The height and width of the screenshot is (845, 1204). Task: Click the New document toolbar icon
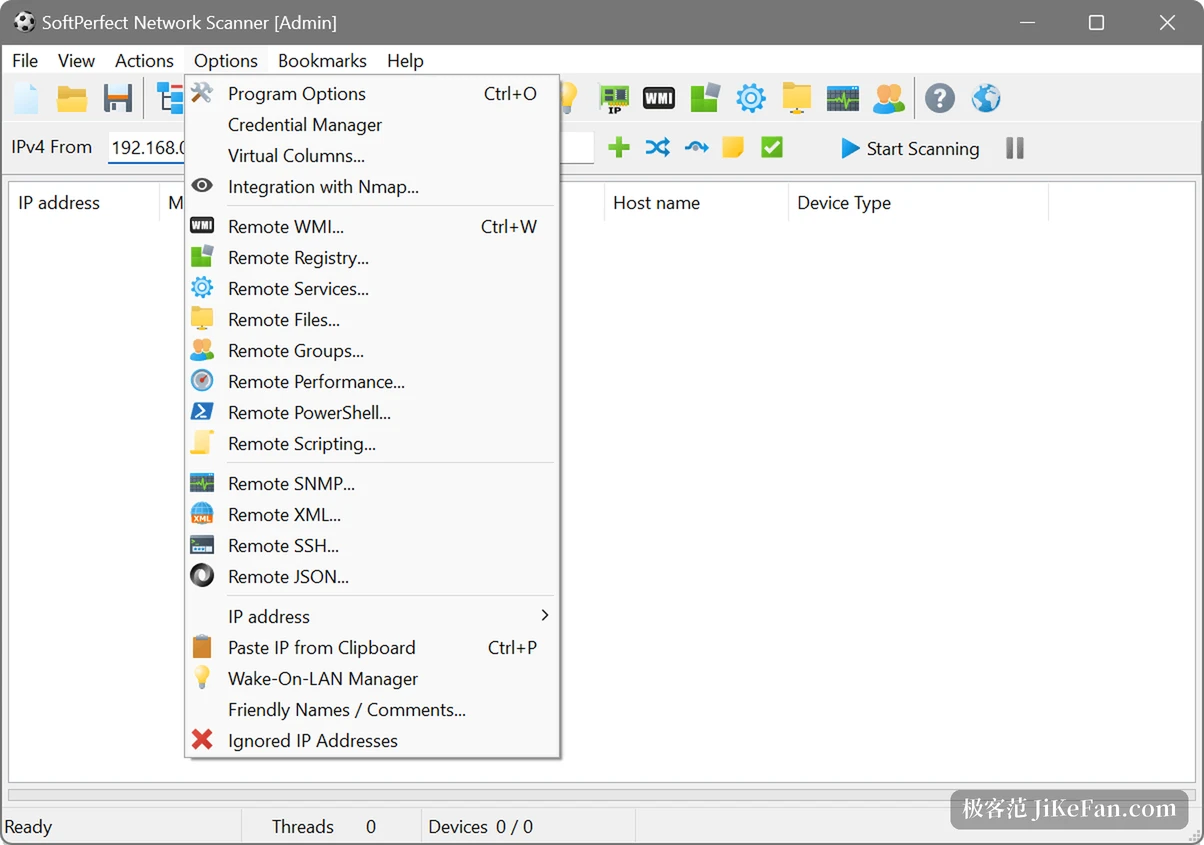coord(26,98)
